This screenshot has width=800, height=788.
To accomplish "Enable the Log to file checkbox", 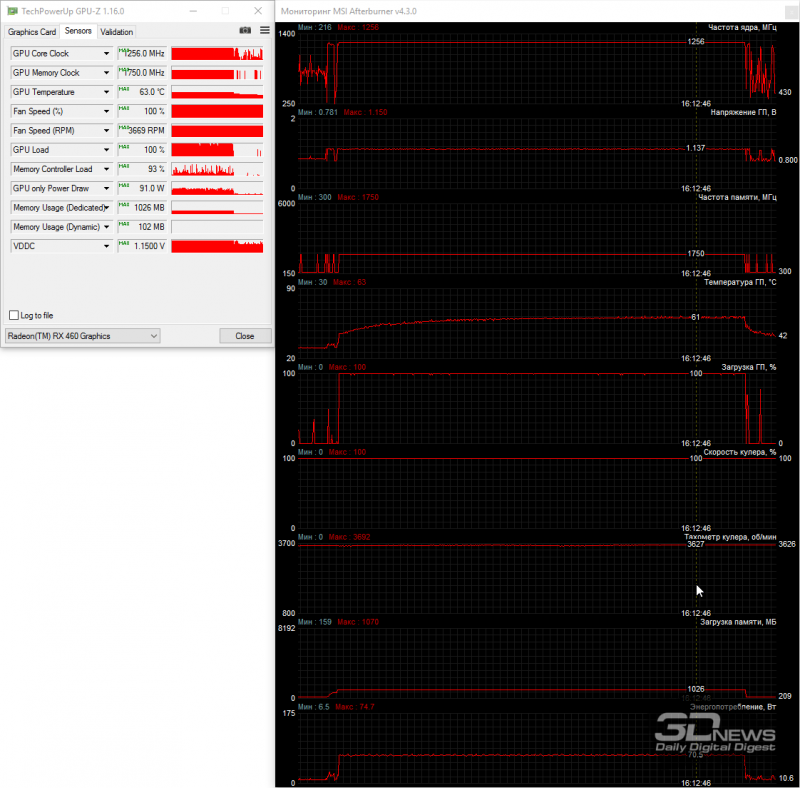I will pos(14,315).
